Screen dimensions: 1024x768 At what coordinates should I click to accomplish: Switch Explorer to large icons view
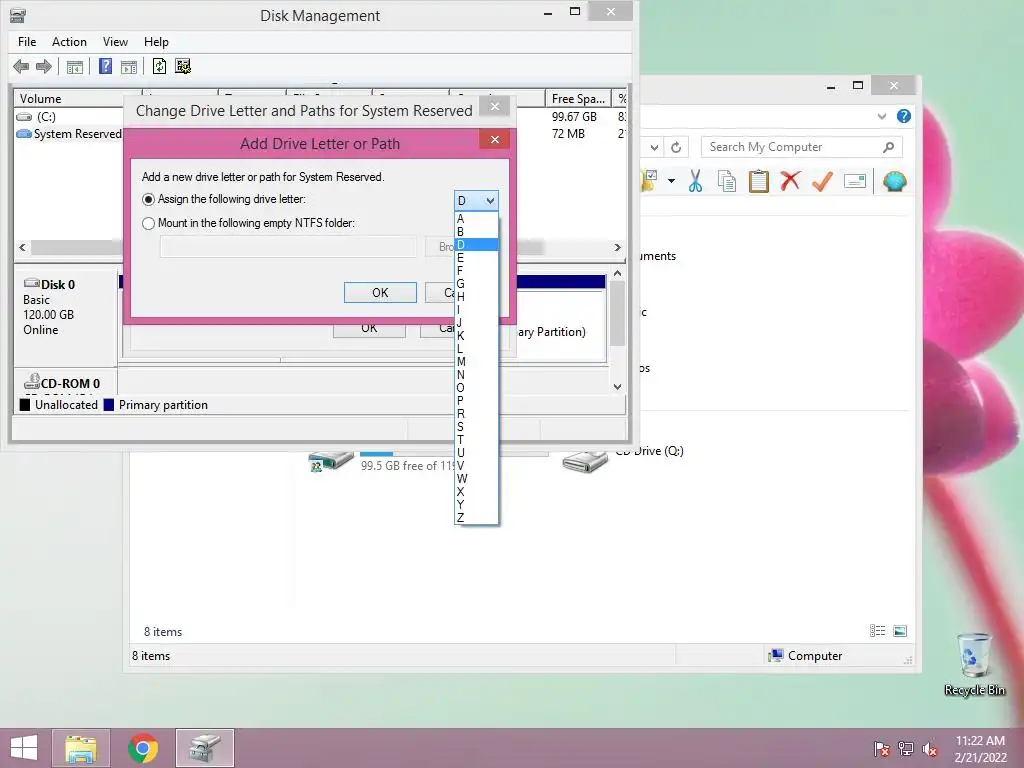tap(900, 631)
